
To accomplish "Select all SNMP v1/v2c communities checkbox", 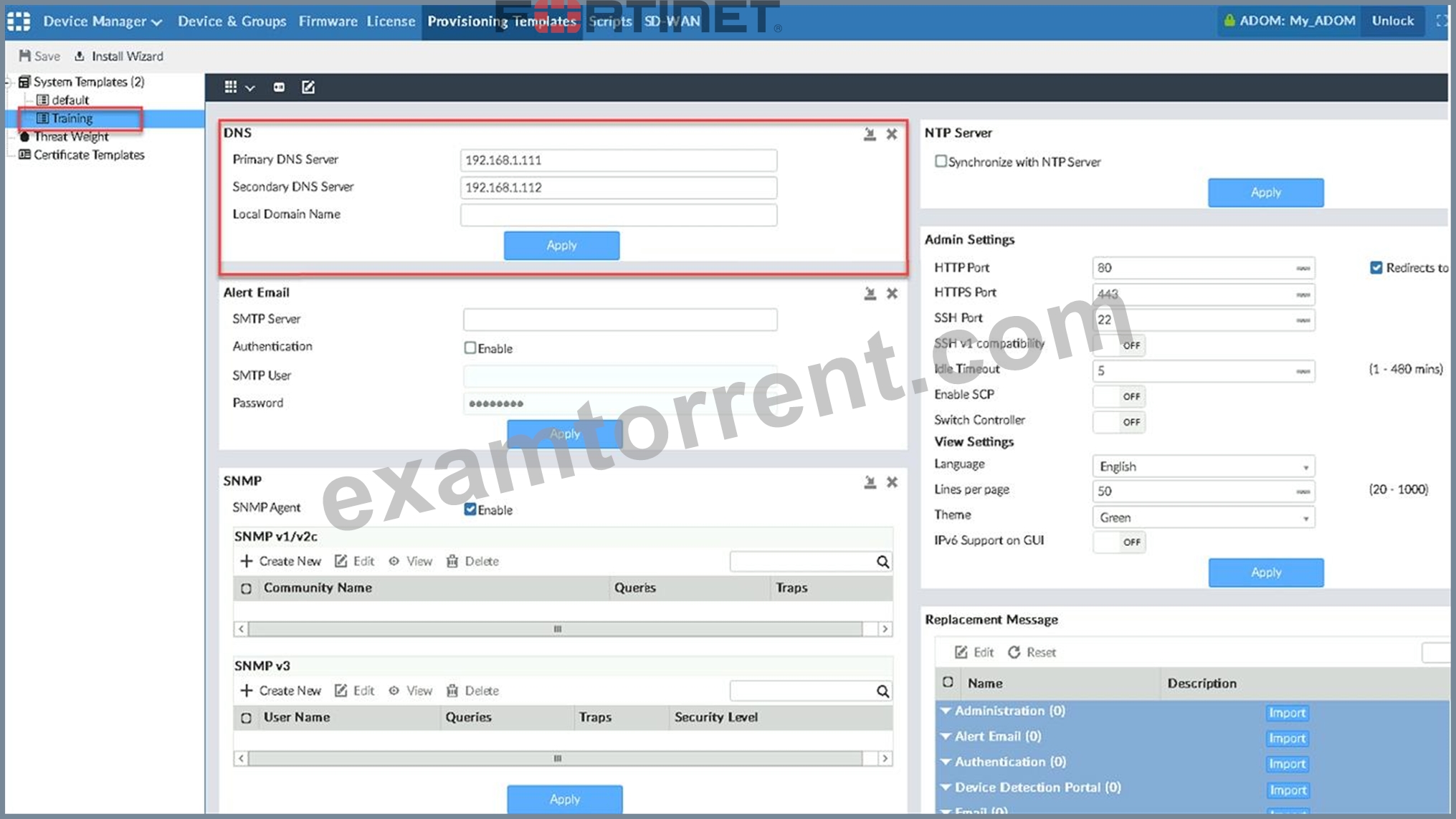I will (x=246, y=588).
